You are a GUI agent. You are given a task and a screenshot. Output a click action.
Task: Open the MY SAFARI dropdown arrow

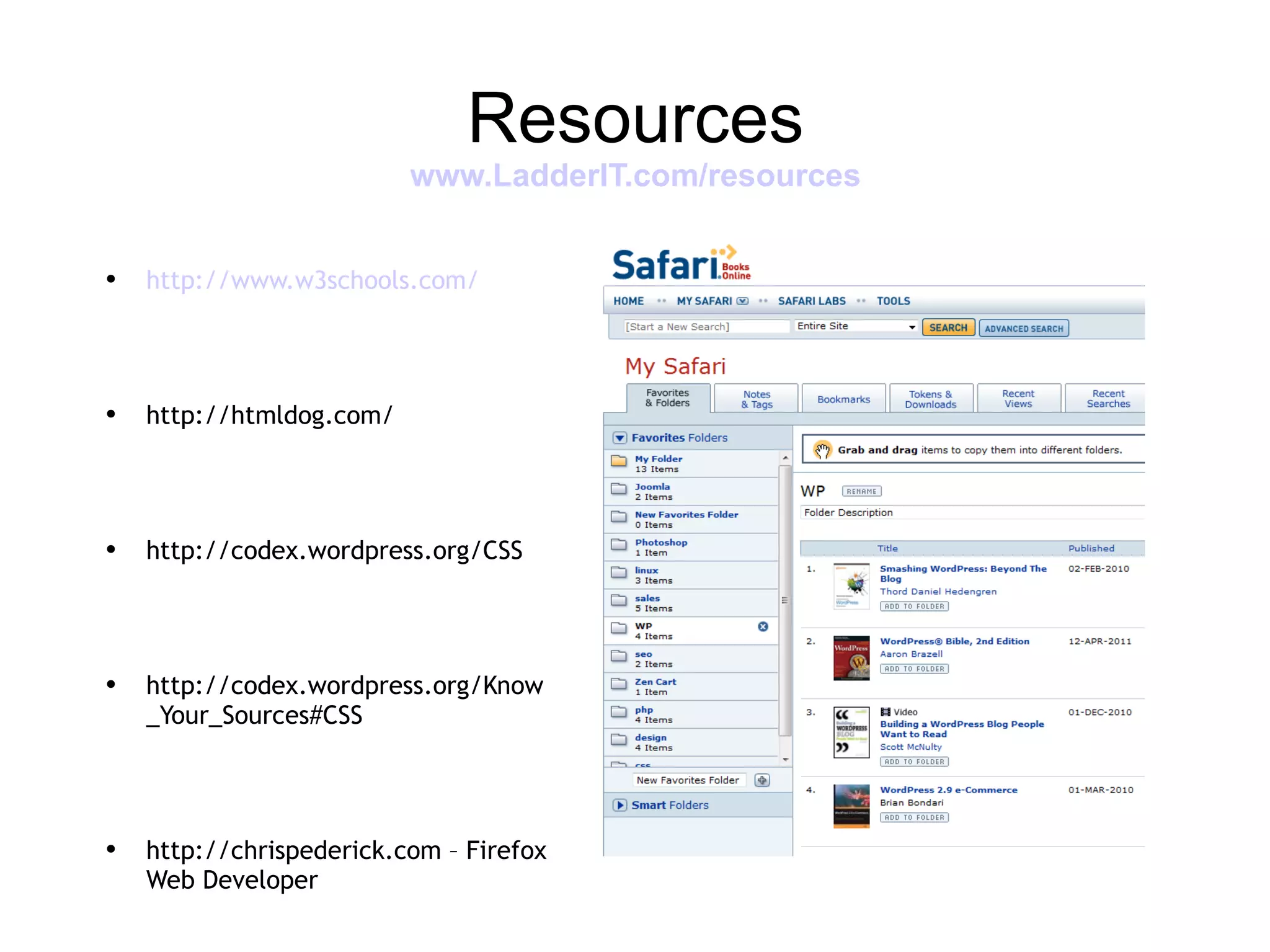coord(742,301)
